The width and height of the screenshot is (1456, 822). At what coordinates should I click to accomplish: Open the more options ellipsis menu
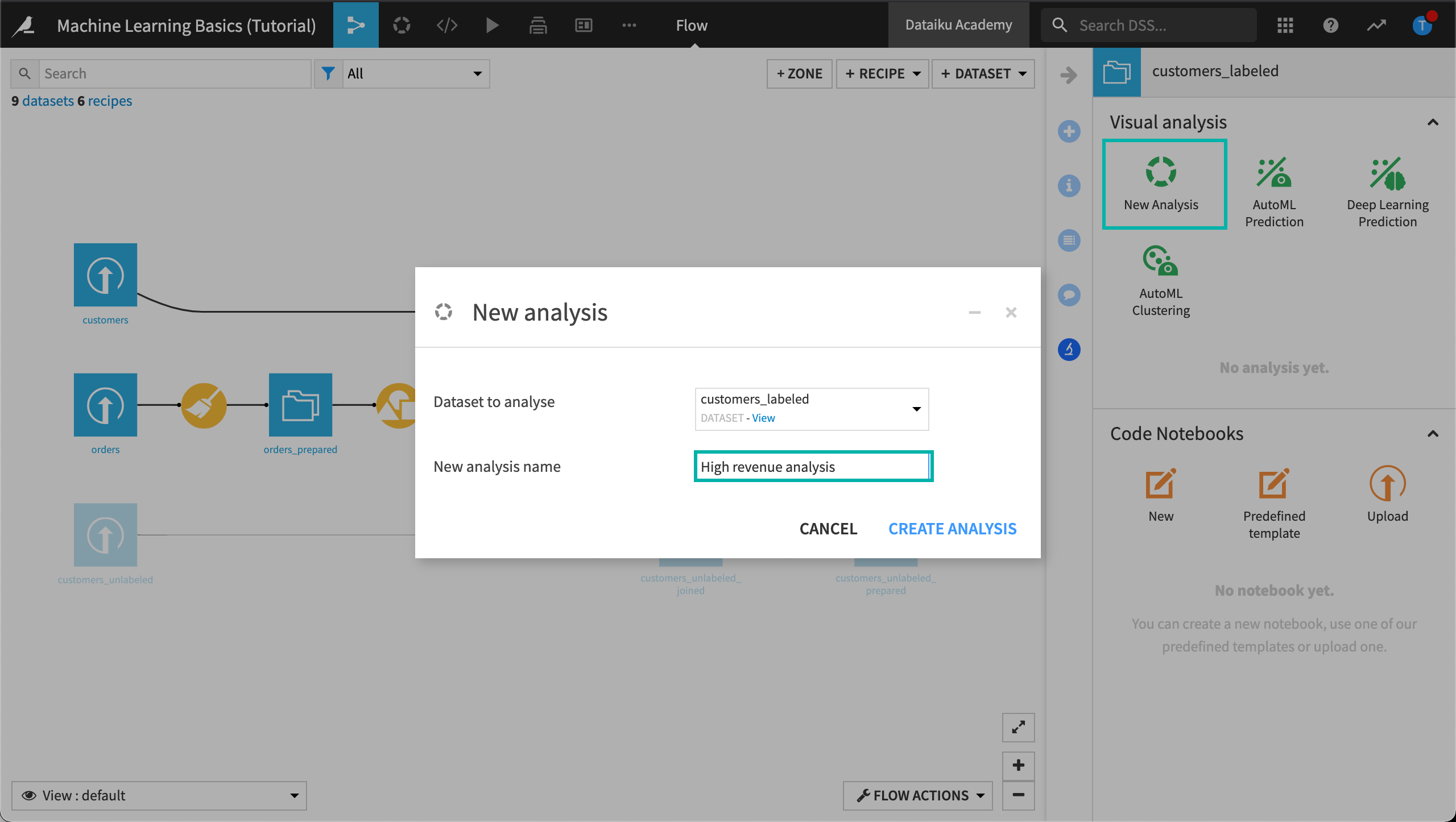point(629,25)
